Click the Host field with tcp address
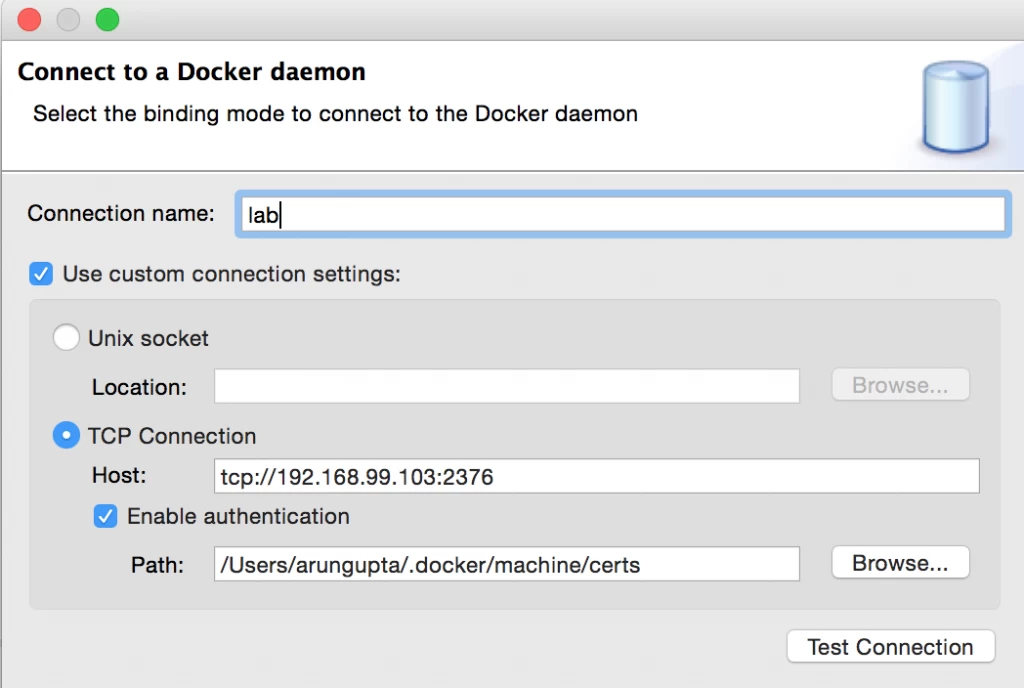Image resolution: width=1024 pixels, height=688 pixels. [596, 476]
